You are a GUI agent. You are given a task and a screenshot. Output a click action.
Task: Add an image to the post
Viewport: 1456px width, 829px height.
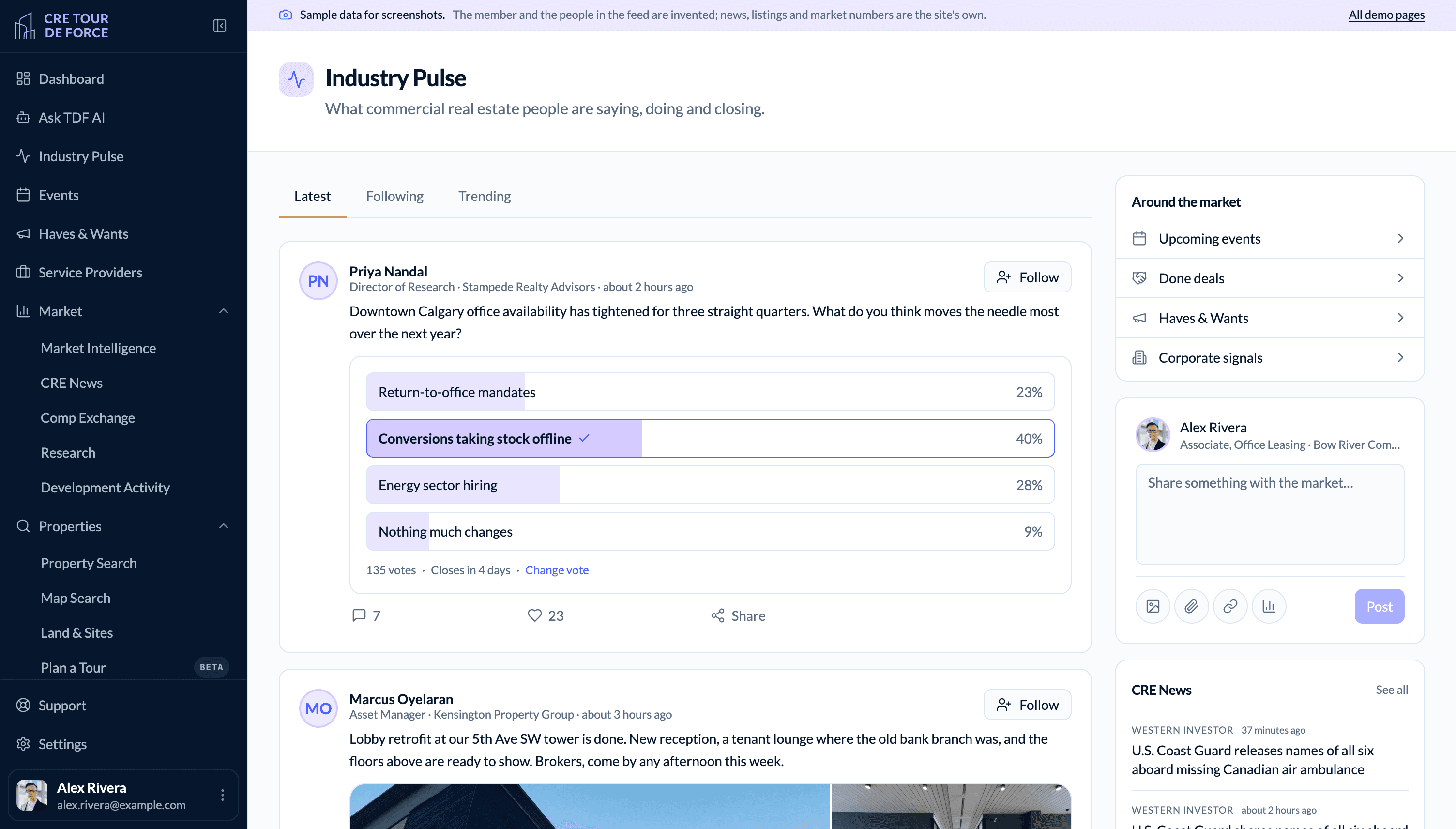(x=1153, y=606)
